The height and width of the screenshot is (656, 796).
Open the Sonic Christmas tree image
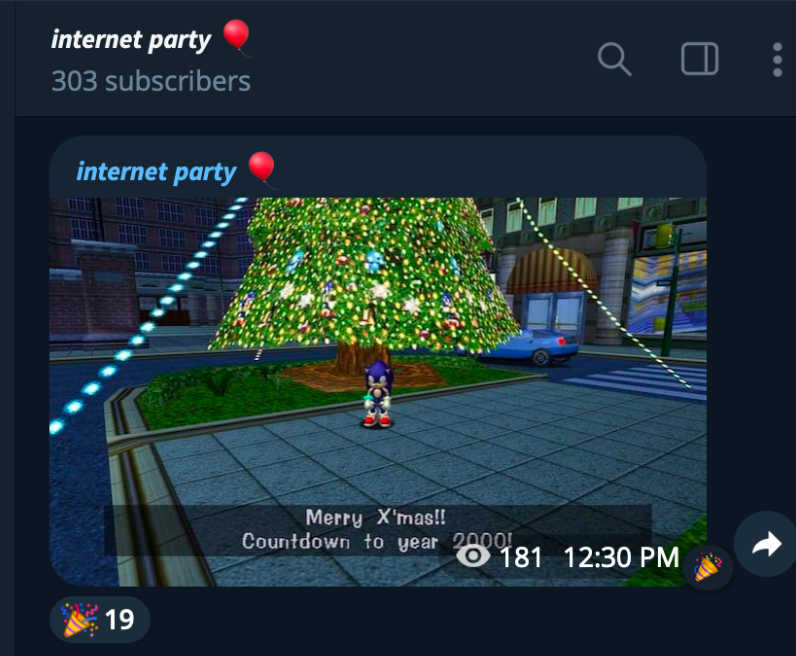[378, 392]
